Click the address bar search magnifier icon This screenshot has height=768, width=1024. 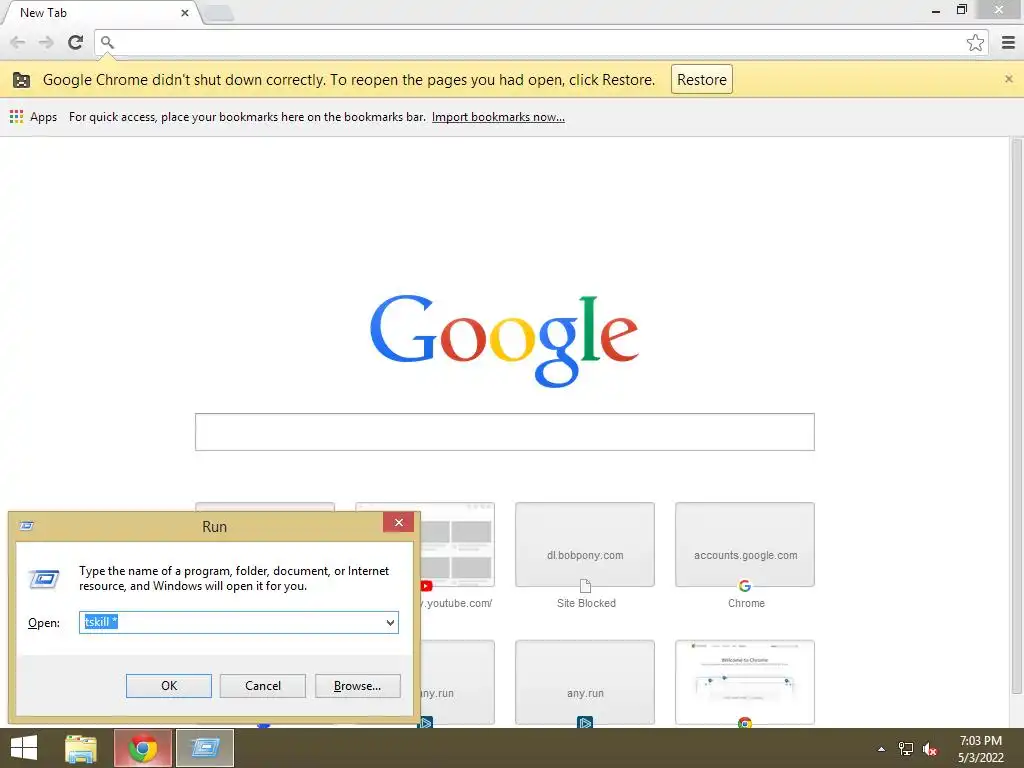[x=107, y=42]
